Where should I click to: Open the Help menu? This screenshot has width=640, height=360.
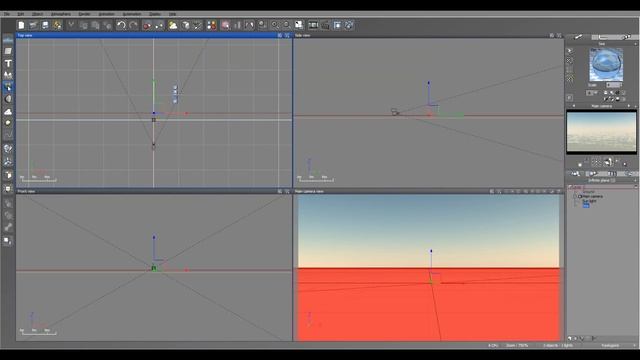(x=172, y=14)
